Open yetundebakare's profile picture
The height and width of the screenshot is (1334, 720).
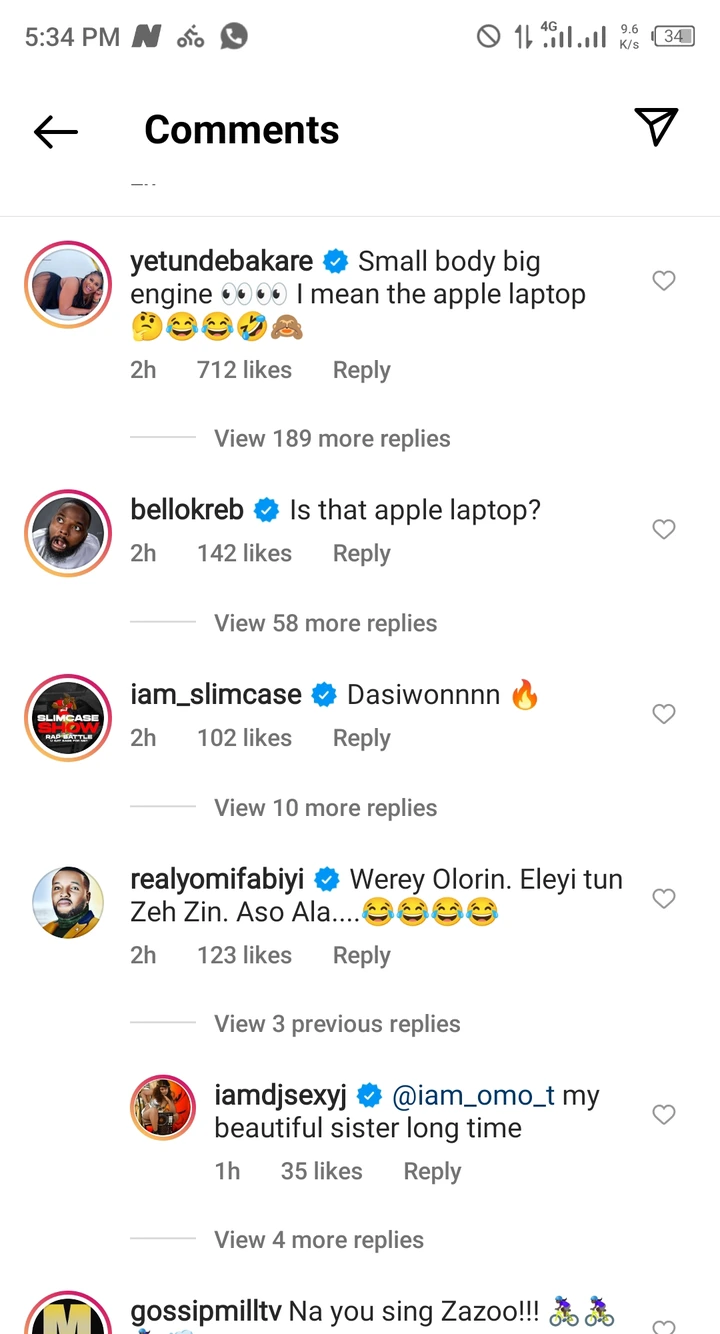[x=67, y=284]
